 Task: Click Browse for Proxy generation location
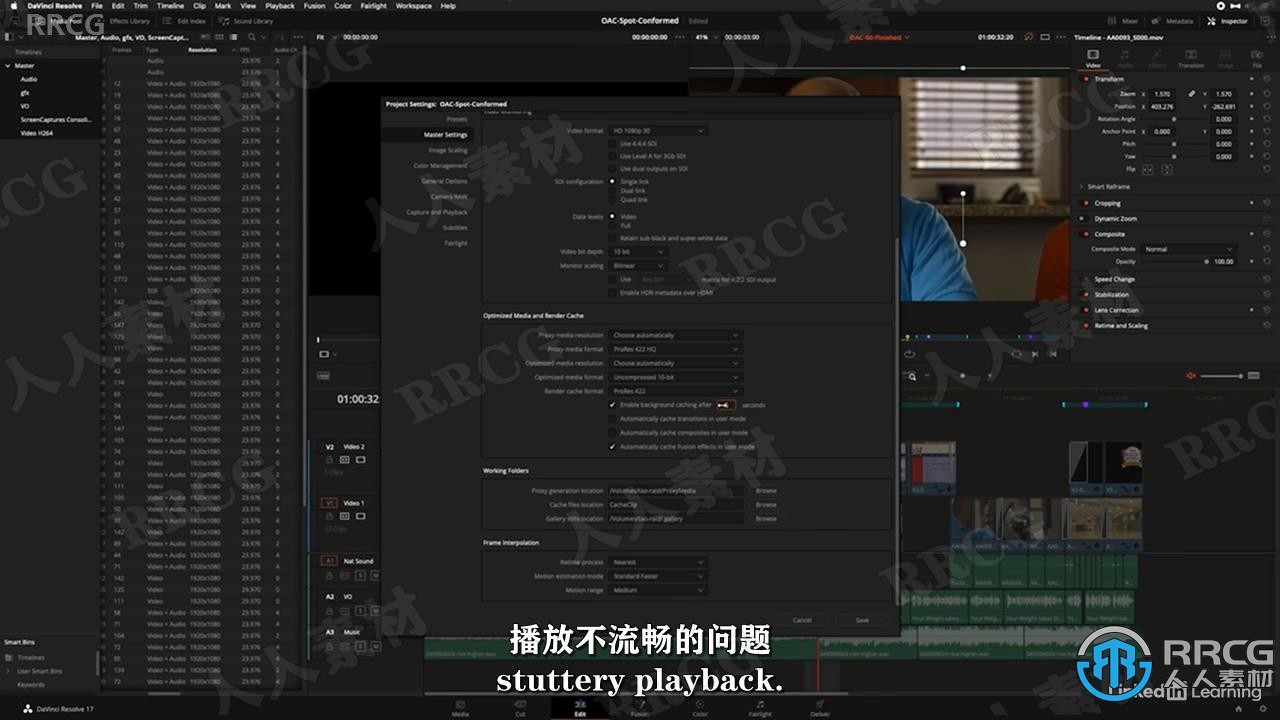pos(766,491)
